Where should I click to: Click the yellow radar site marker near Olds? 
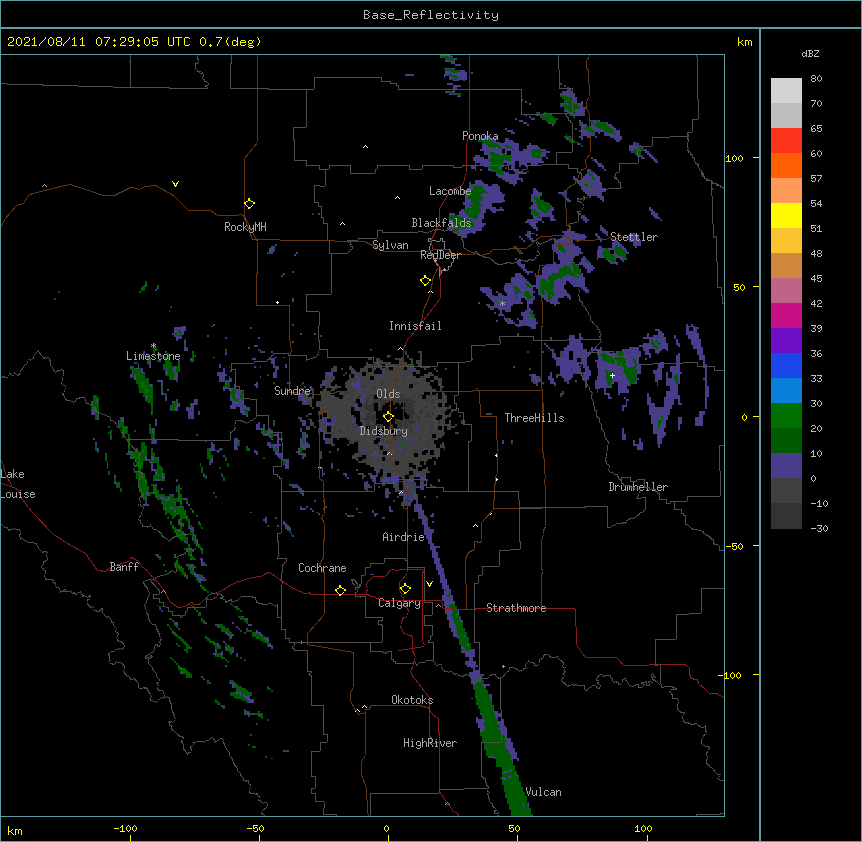(389, 417)
